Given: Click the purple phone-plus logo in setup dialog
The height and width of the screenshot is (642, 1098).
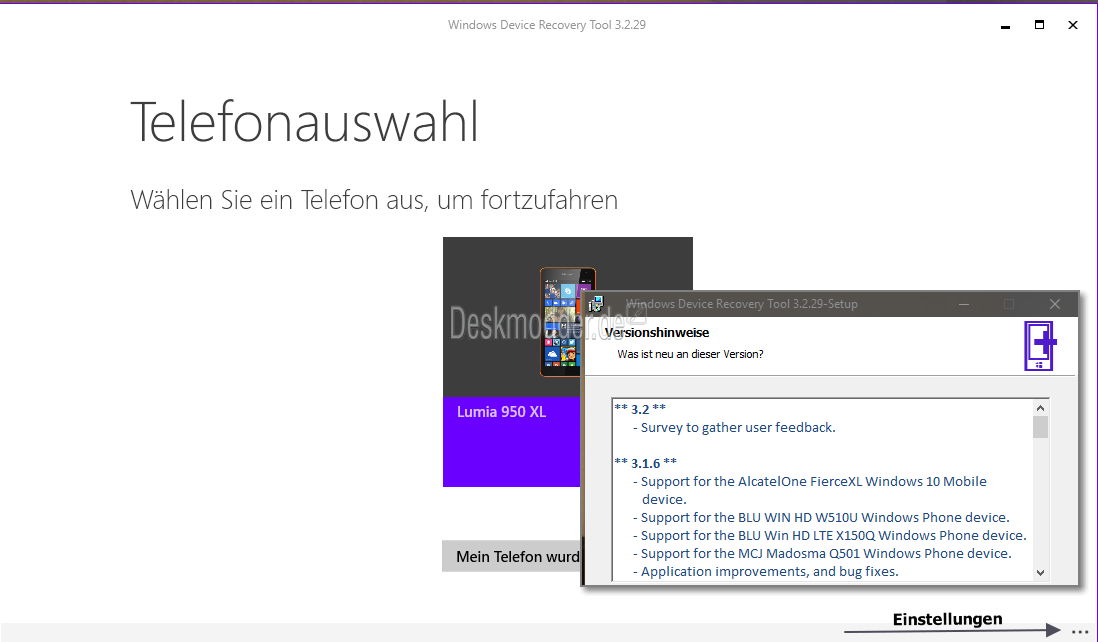Looking at the screenshot, I should pos(1040,346).
